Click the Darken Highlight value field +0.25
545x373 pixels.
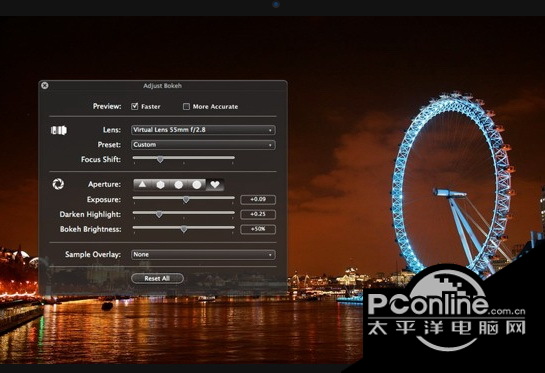point(258,214)
